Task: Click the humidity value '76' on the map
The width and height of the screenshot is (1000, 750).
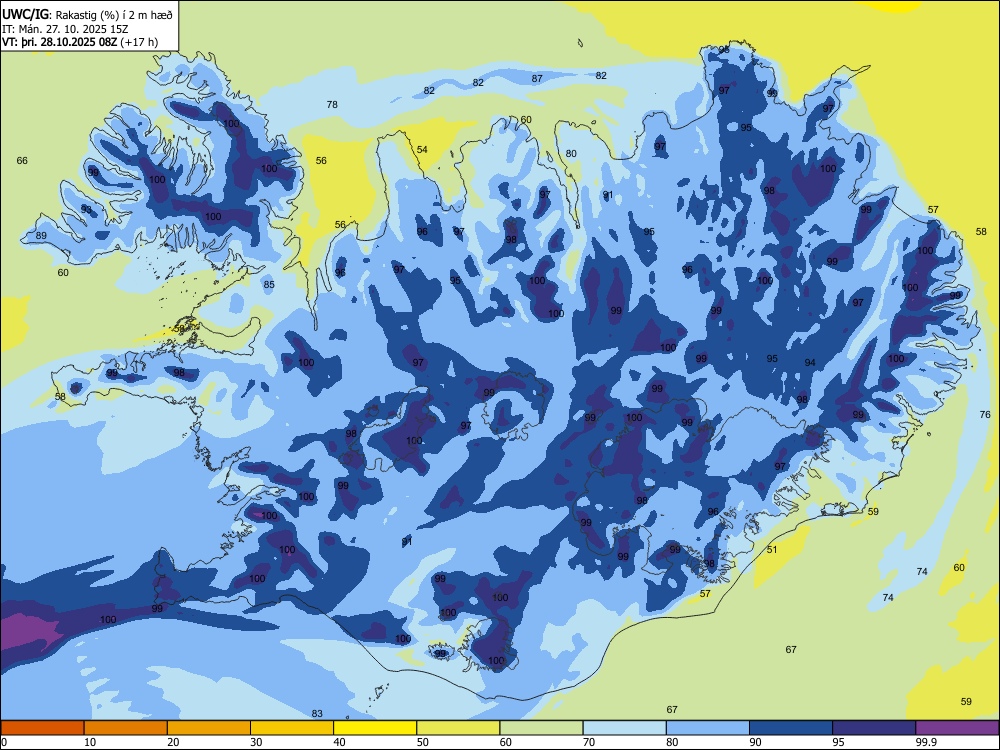Action: 985,415
